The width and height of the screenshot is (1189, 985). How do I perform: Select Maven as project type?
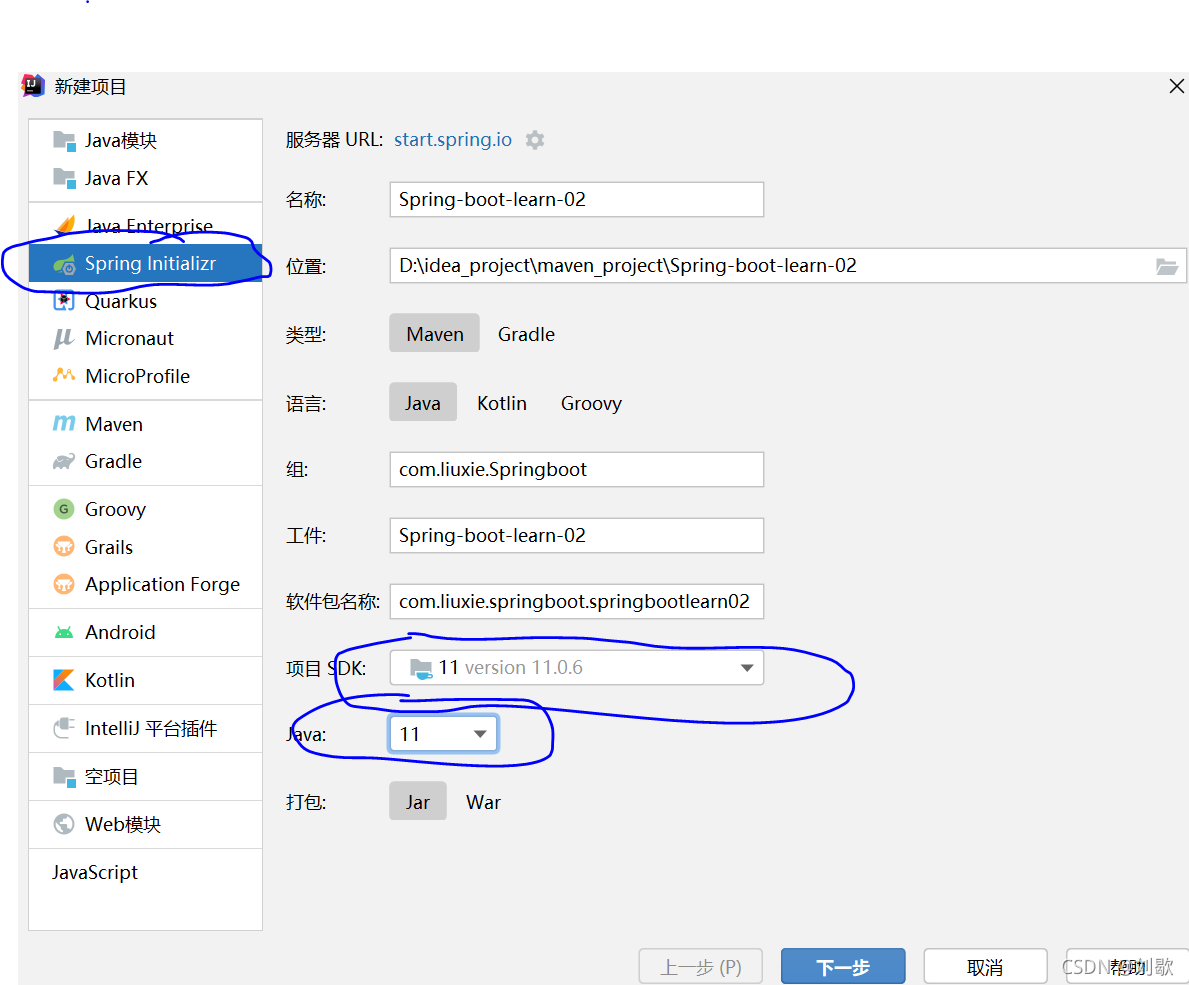click(435, 333)
